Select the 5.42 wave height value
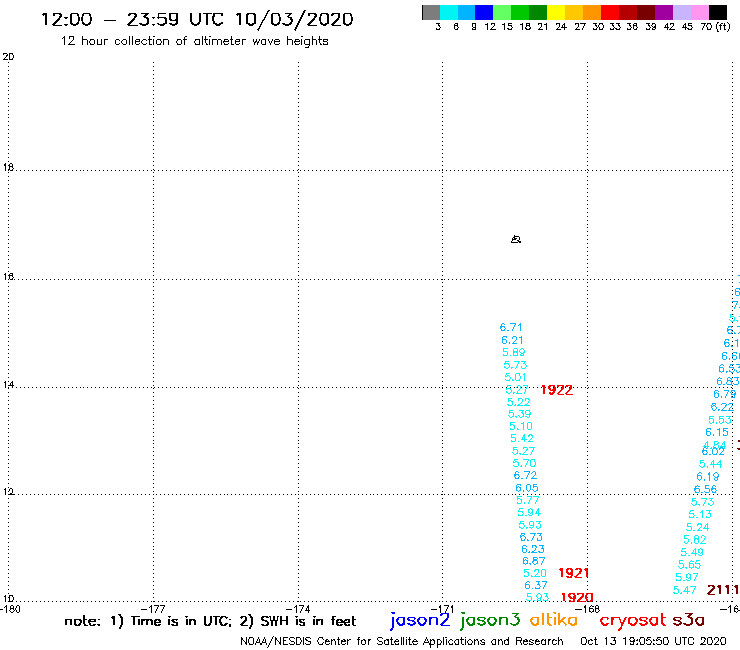 point(522,439)
